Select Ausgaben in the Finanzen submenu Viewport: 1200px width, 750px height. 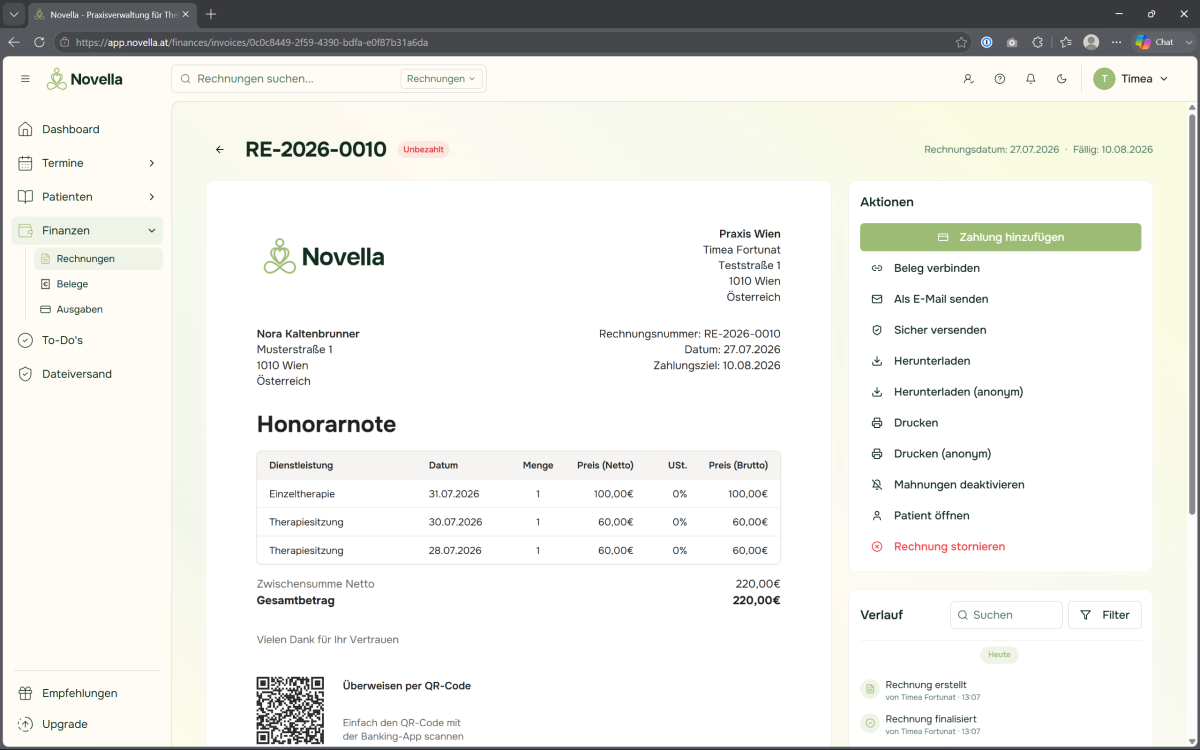(98, 309)
